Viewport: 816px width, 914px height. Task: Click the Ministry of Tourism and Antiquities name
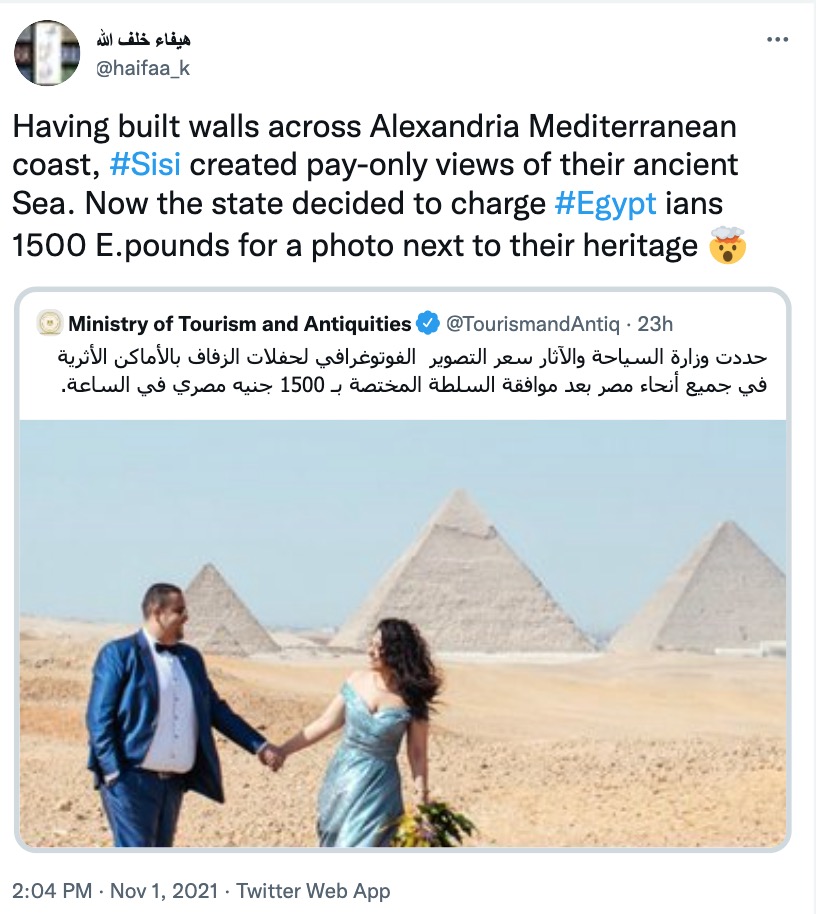pyautogui.click(x=240, y=322)
